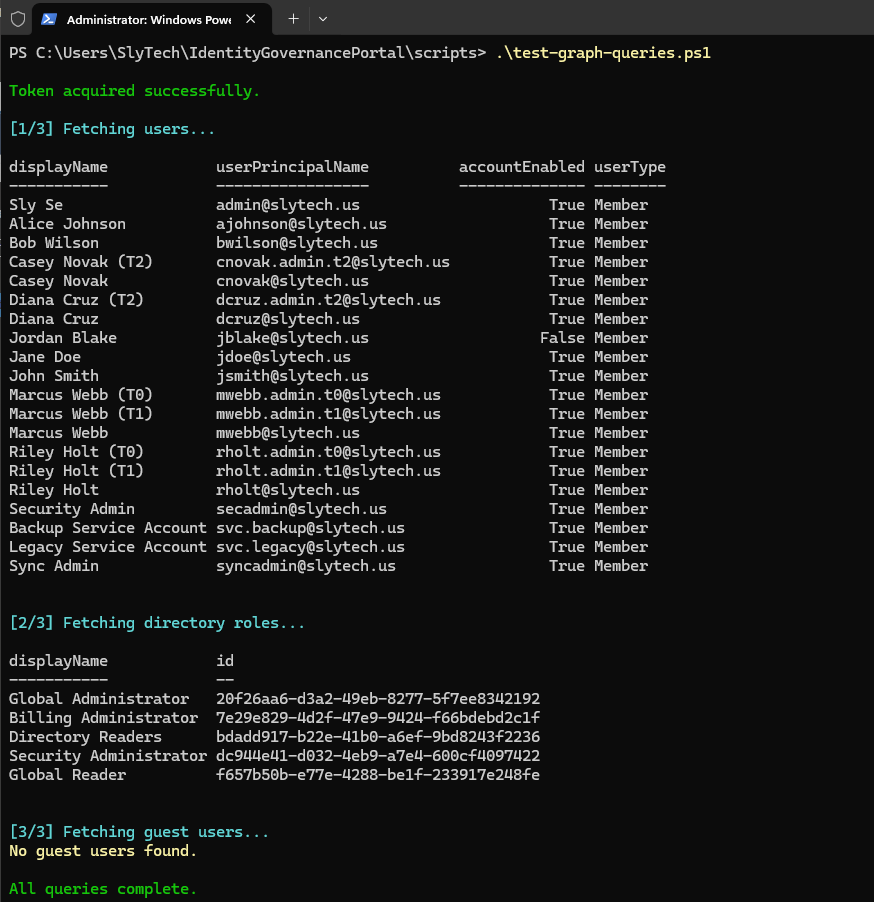The height and width of the screenshot is (902, 874).
Task: Open a new terminal tab
Action: pyautogui.click(x=293, y=19)
